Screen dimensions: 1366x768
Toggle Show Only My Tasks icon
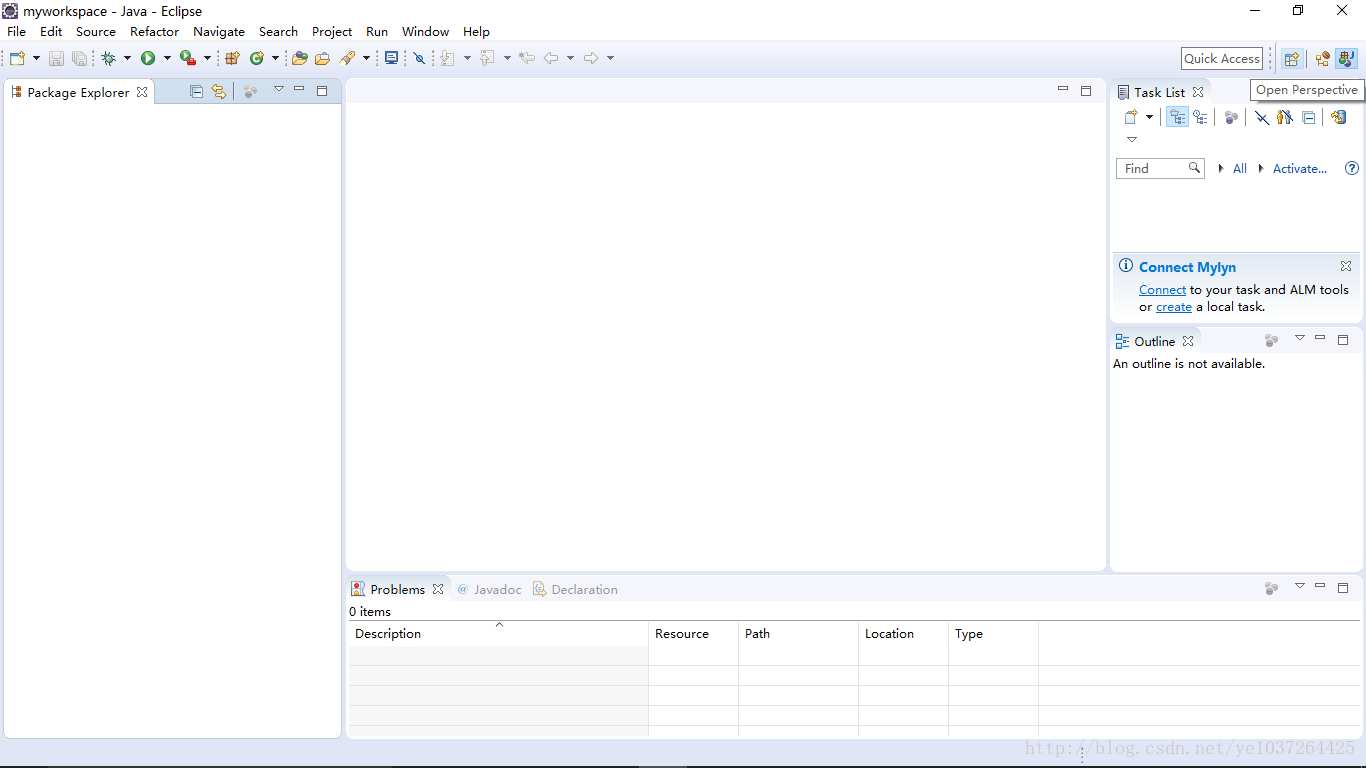click(x=1285, y=117)
